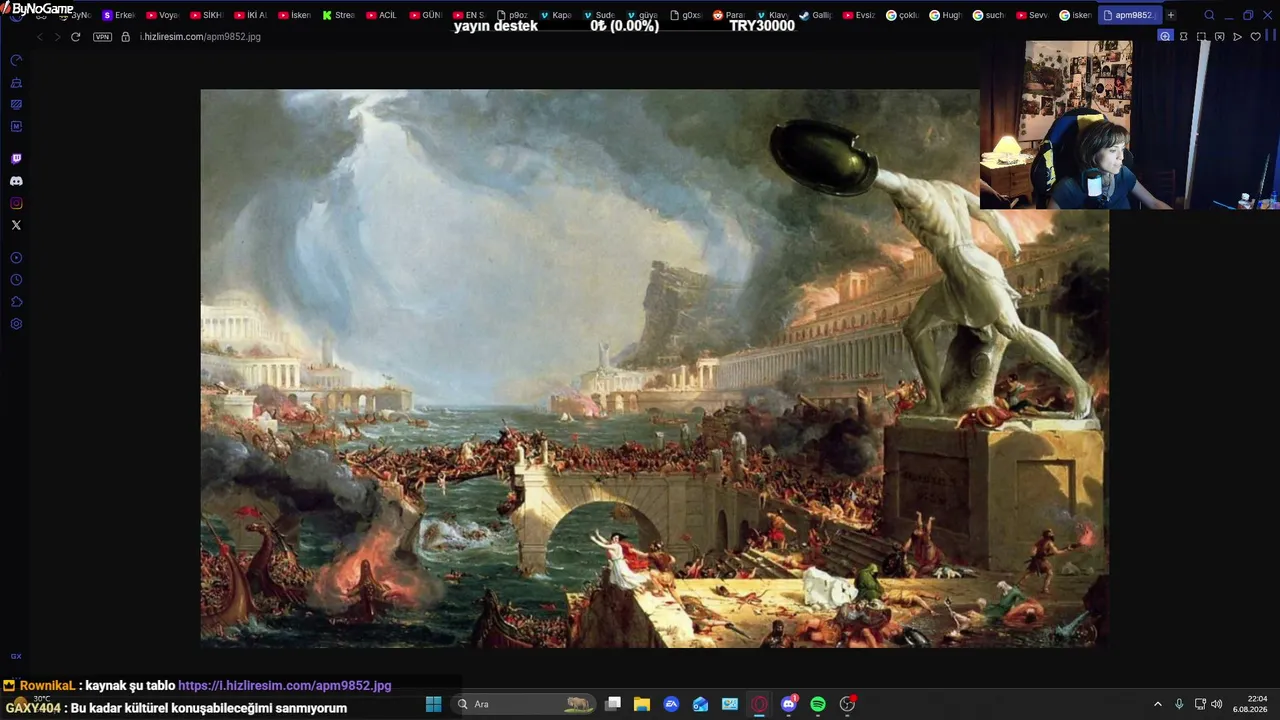Switch to the active apm9852 tab
The height and width of the screenshot is (720, 1280).
click(1128, 15)
